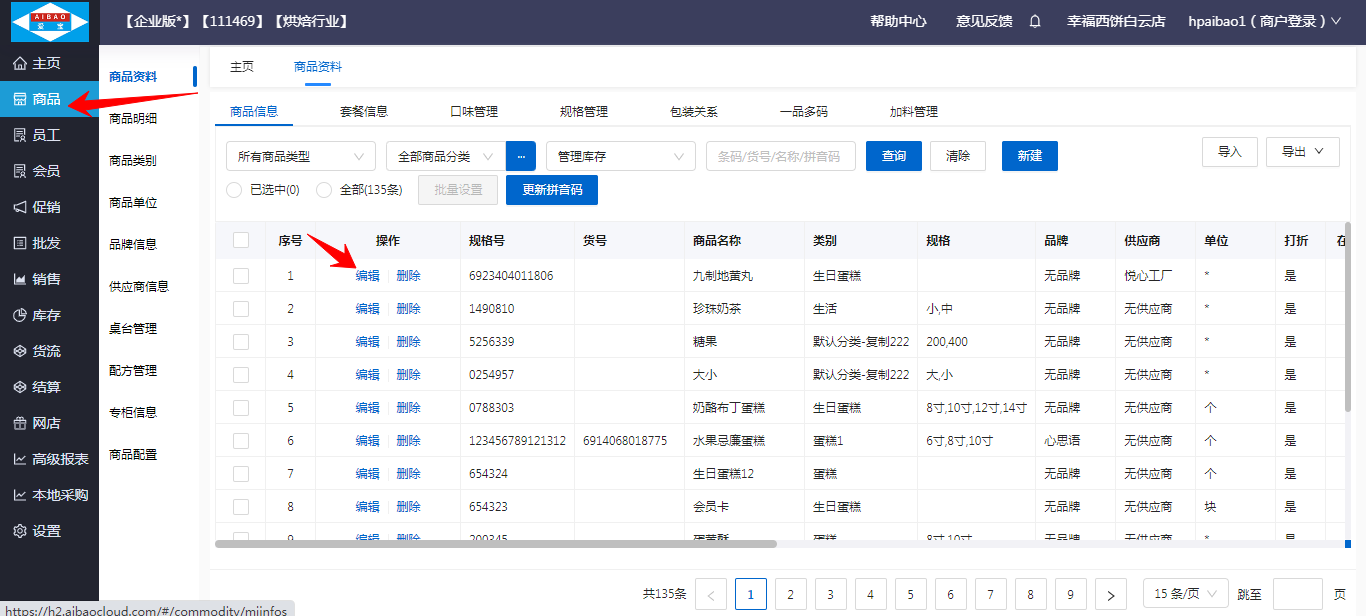Go to 会员 member sidebar icon

point(20,171)
